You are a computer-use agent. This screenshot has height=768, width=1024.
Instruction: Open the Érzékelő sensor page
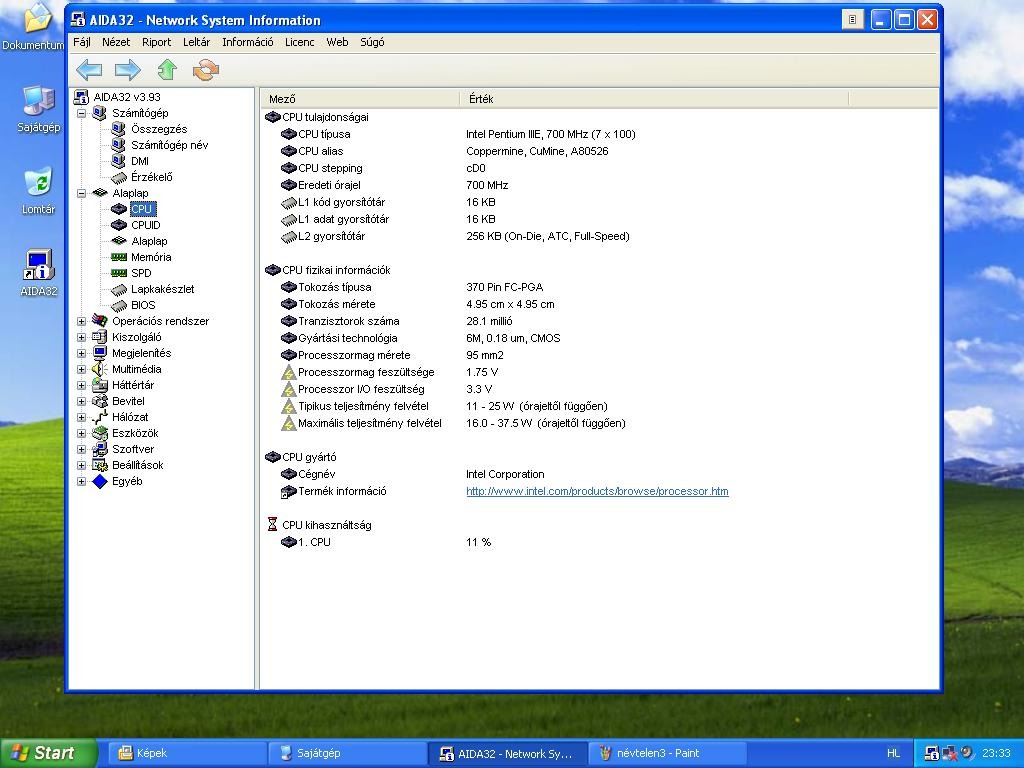point(152,177)
